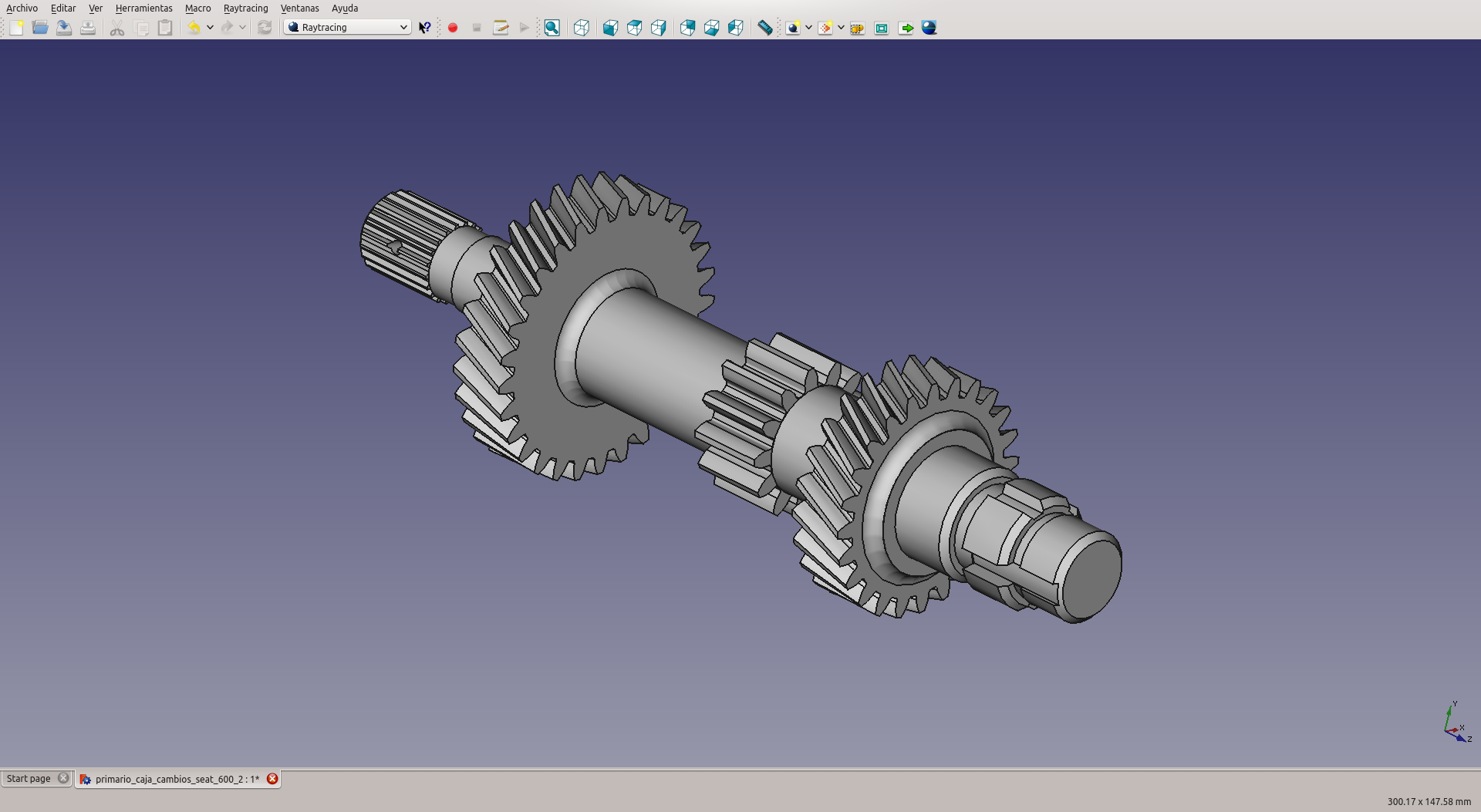Image resolution: width=1481 pixels, height=812 pixels.
Task: Click reset camera green frame icon
Action: point(882,28)
